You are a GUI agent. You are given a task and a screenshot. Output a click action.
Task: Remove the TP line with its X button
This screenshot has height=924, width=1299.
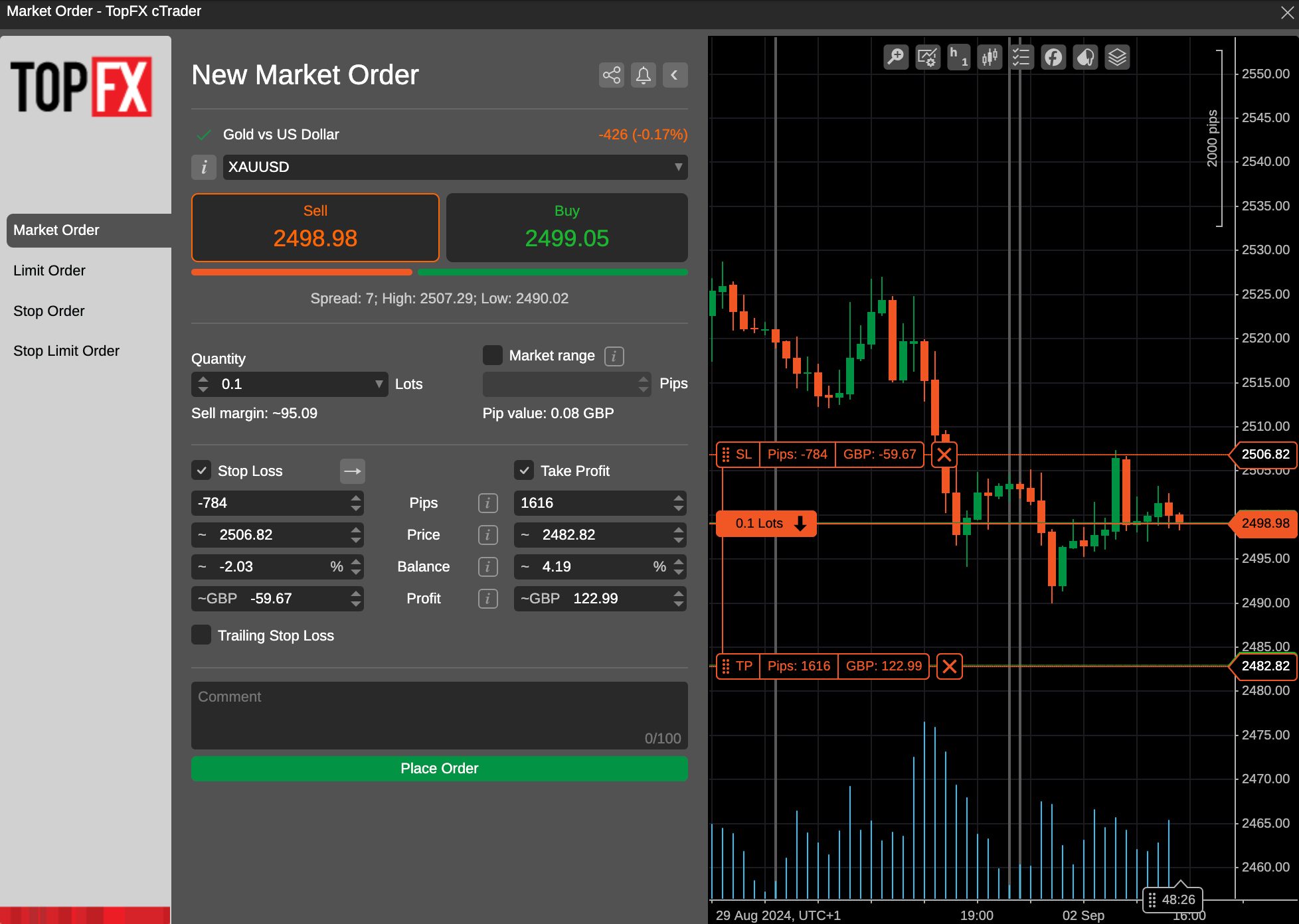[949, 666]
